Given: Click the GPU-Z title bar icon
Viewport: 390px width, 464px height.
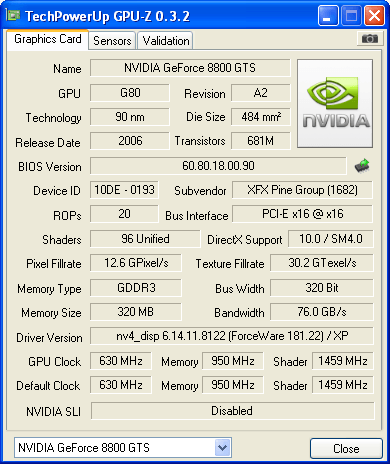Looking at the screenshot, I should tap(13, 15).
